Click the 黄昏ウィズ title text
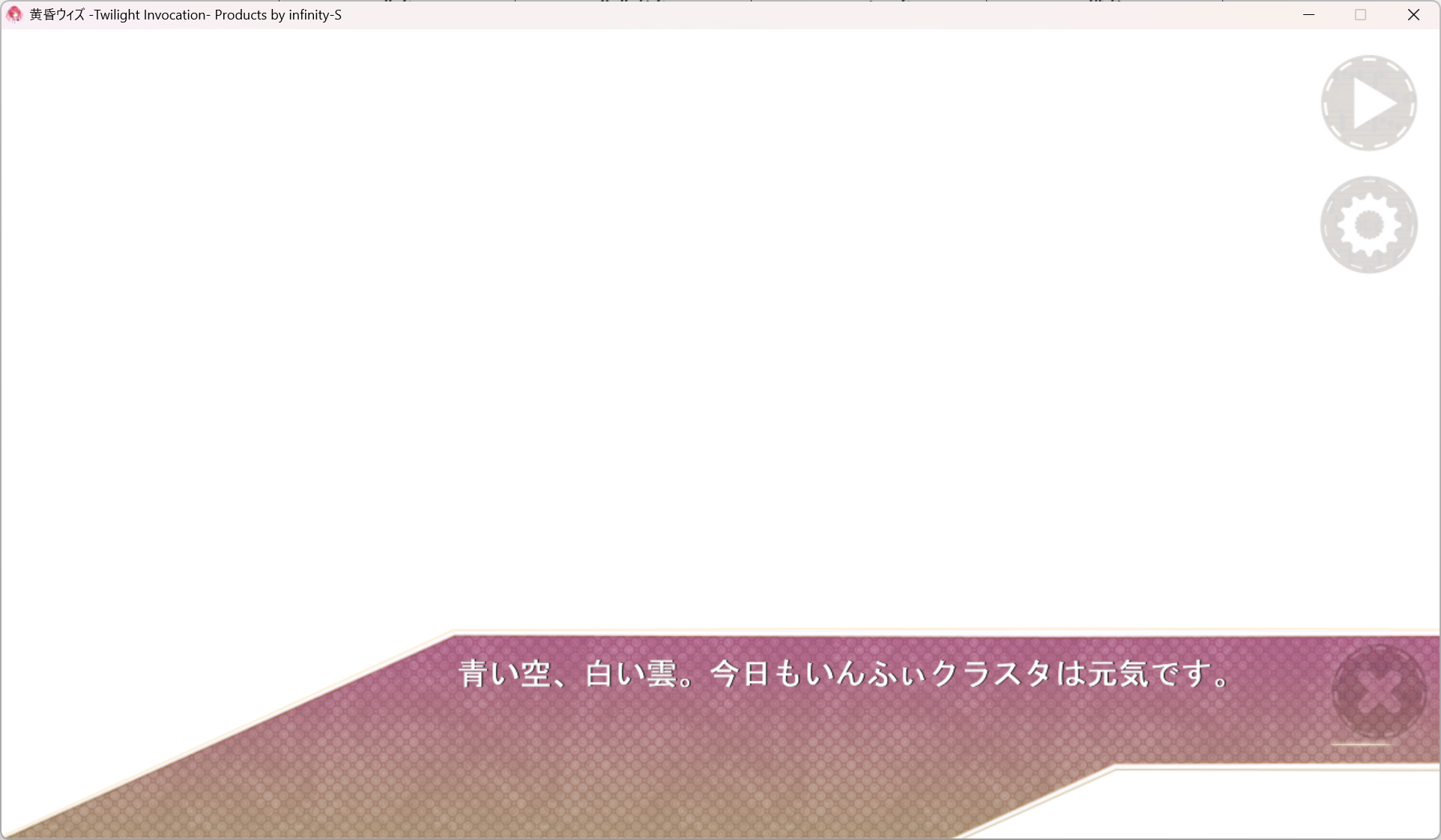 tap(57, 15)
